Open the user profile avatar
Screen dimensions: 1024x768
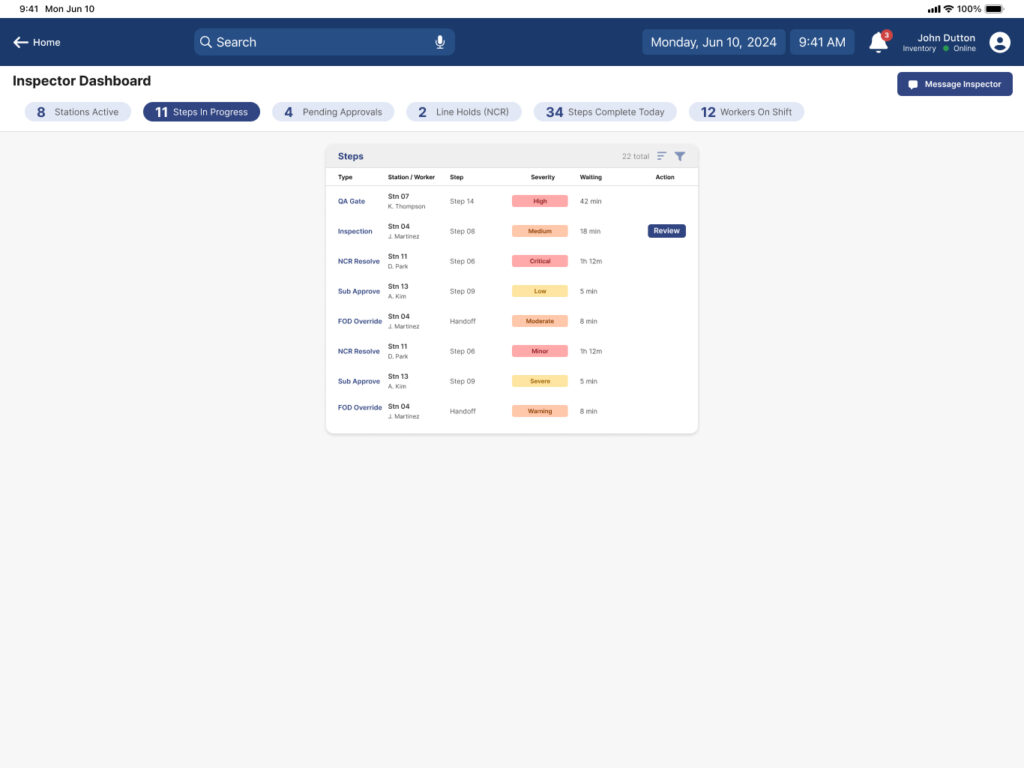point(999,42)
